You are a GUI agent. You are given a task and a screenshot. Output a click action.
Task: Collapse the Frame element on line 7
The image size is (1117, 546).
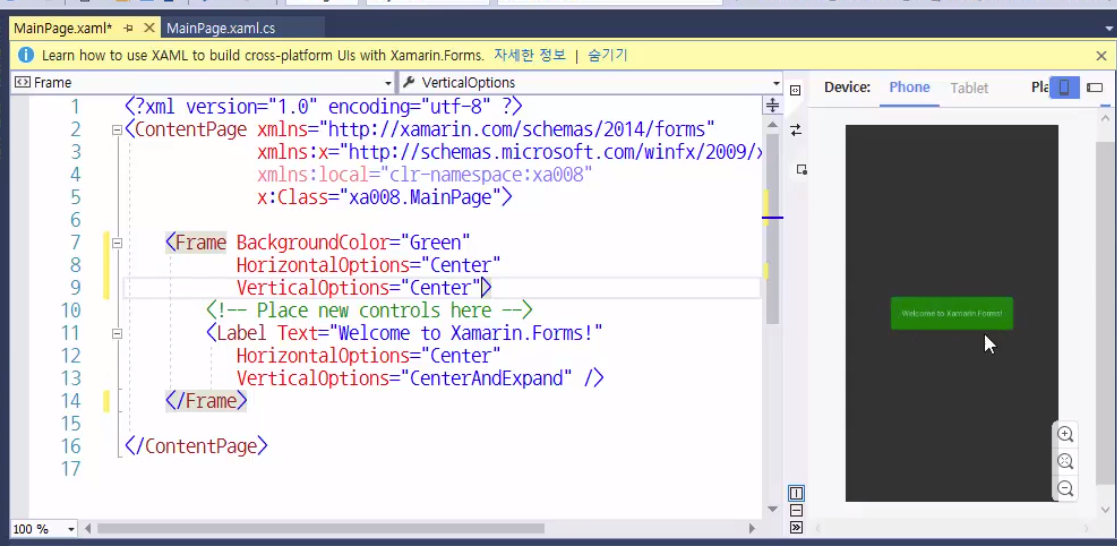click(117, 243)
